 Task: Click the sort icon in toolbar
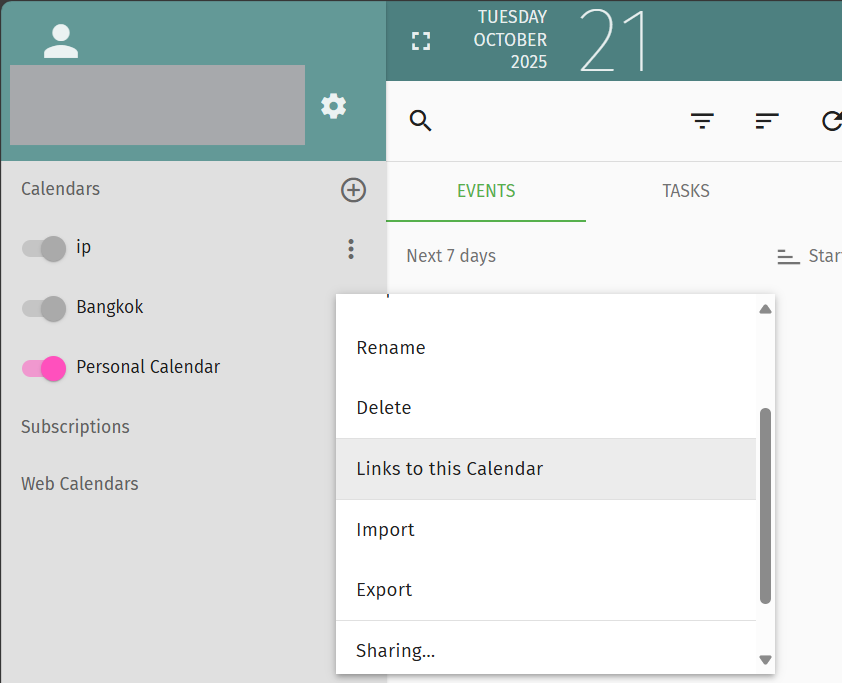[767, 121]
